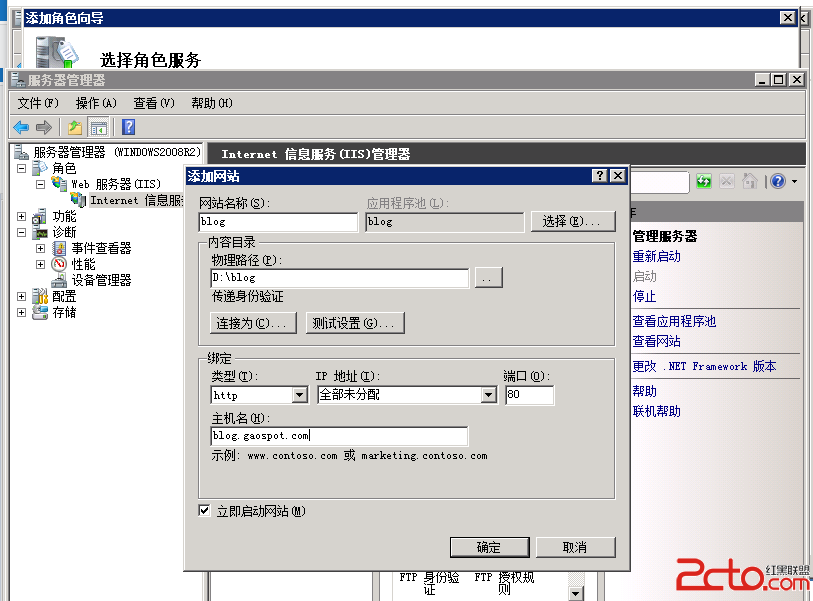Click the IIS Manager address field
The image size is (813, 601).
tap(660, 182)
